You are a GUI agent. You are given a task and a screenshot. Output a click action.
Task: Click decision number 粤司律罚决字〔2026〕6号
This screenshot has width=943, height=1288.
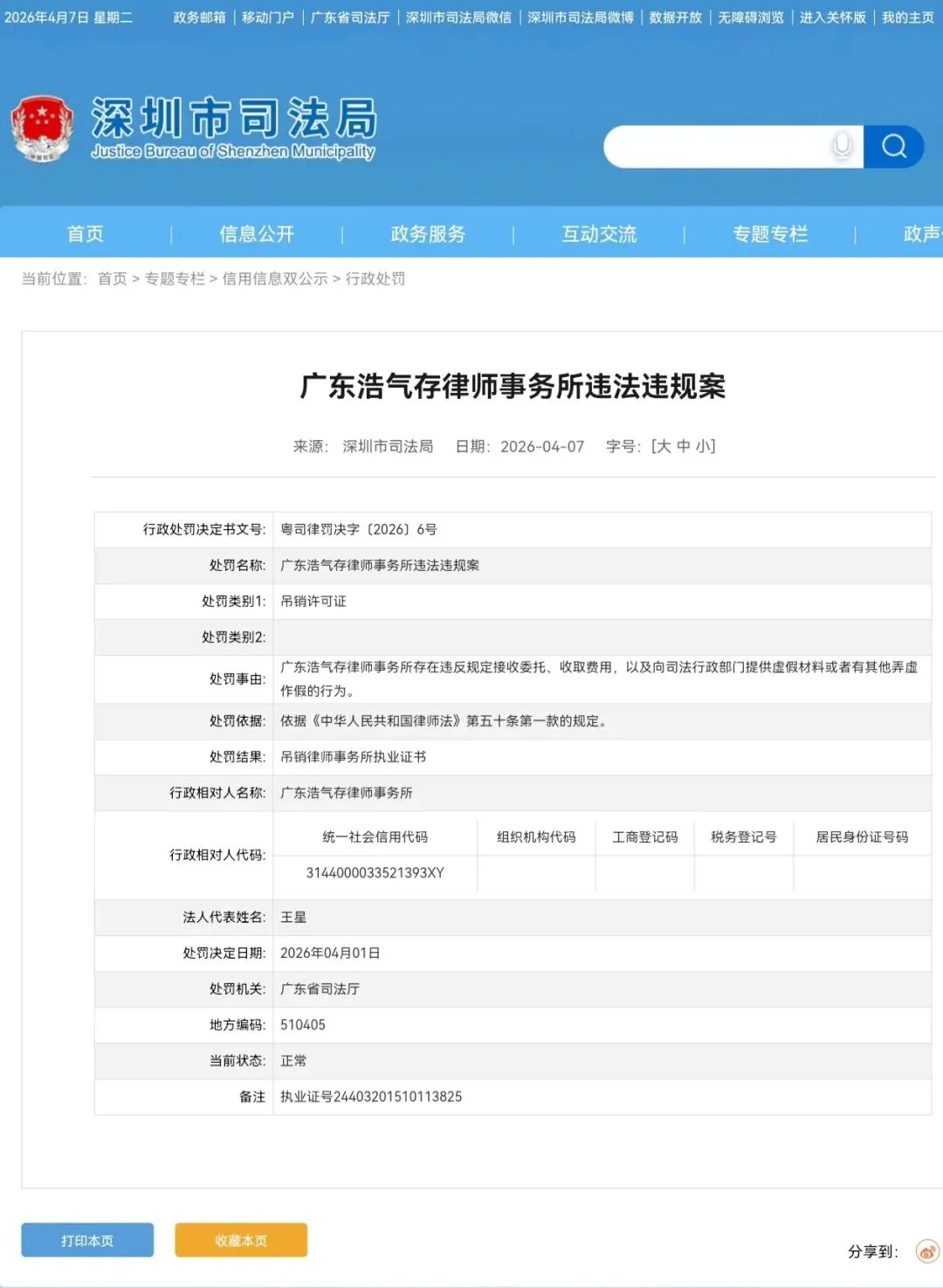pyautogui.click(x=359, y=529)
